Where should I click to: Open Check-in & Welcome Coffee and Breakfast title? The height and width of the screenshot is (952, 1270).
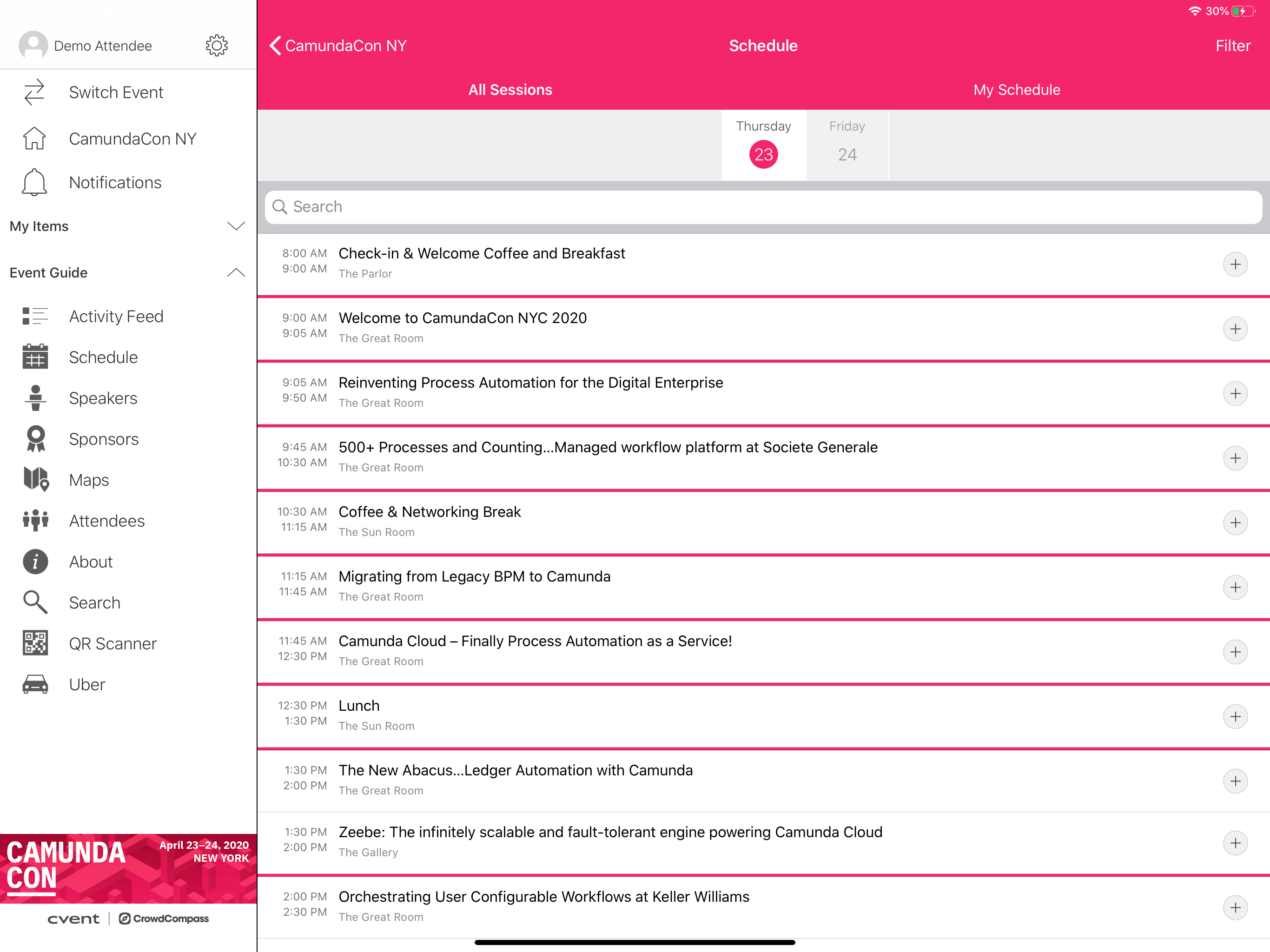point(482,253)
